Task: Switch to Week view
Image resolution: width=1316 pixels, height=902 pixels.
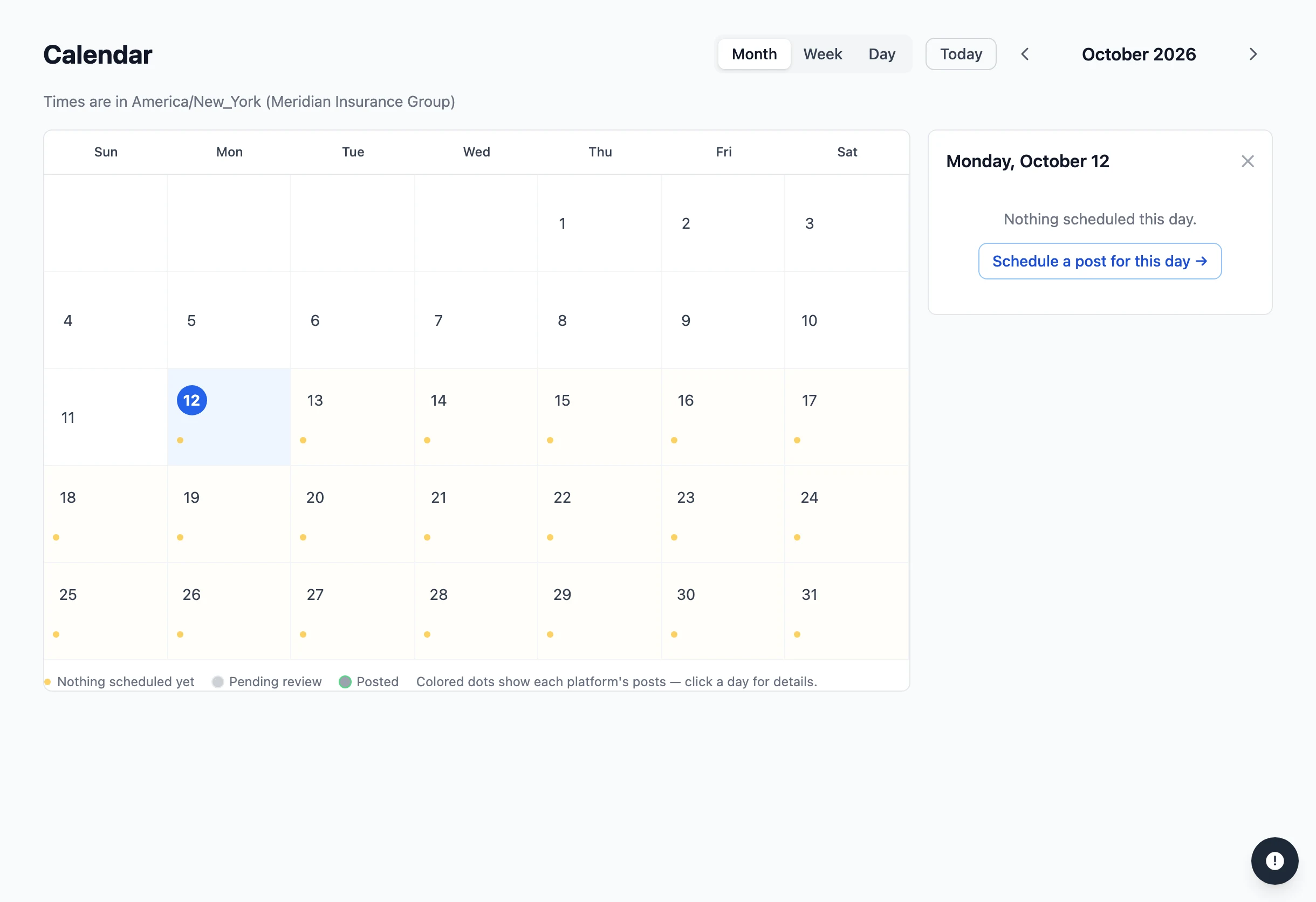Action: (x=822, y=54)
